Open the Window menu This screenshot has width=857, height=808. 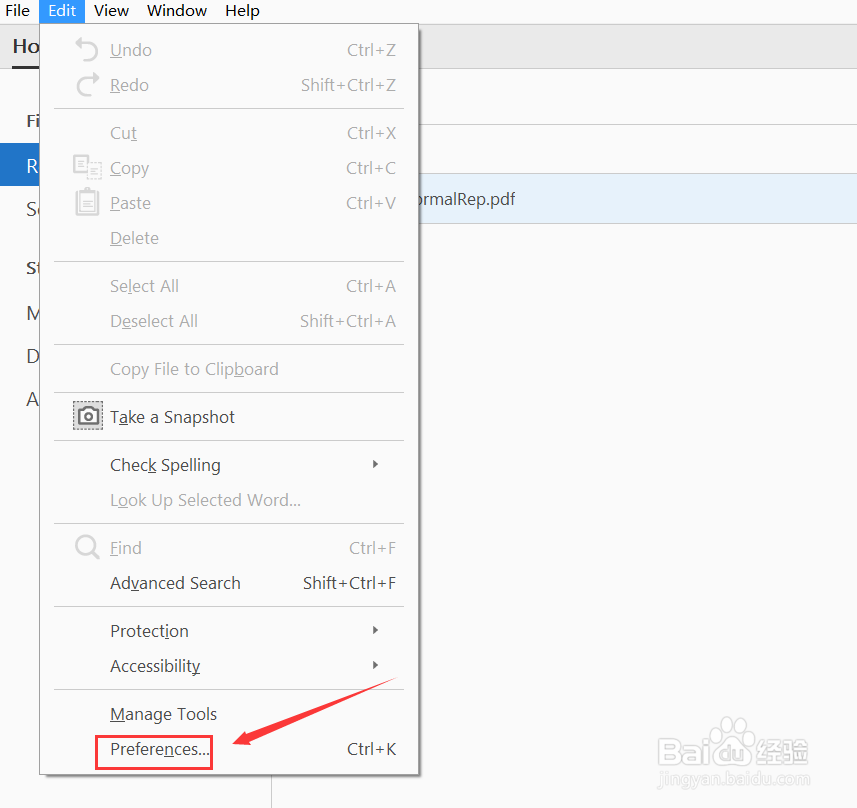177,11
